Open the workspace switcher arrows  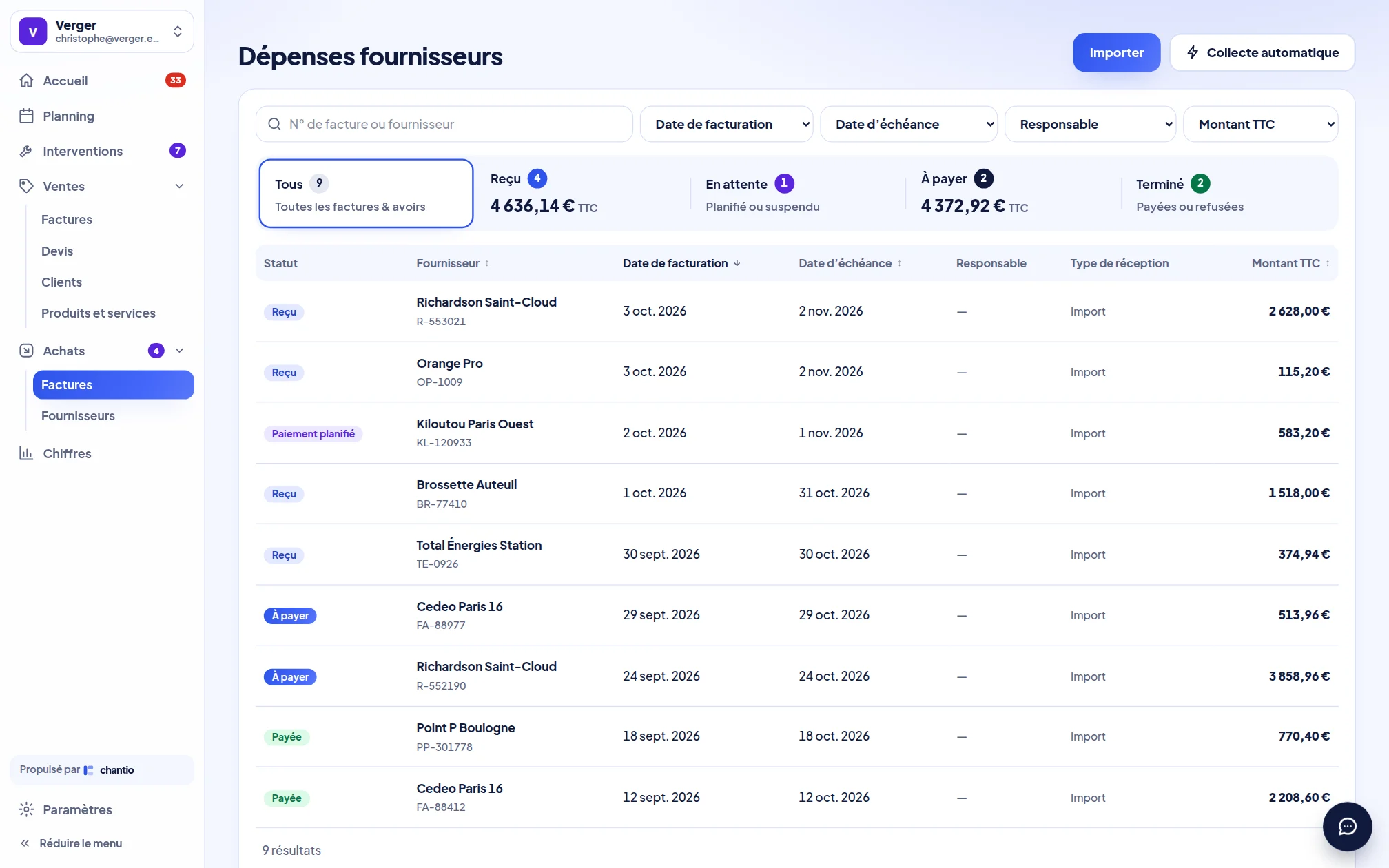(x=178, y=32)
